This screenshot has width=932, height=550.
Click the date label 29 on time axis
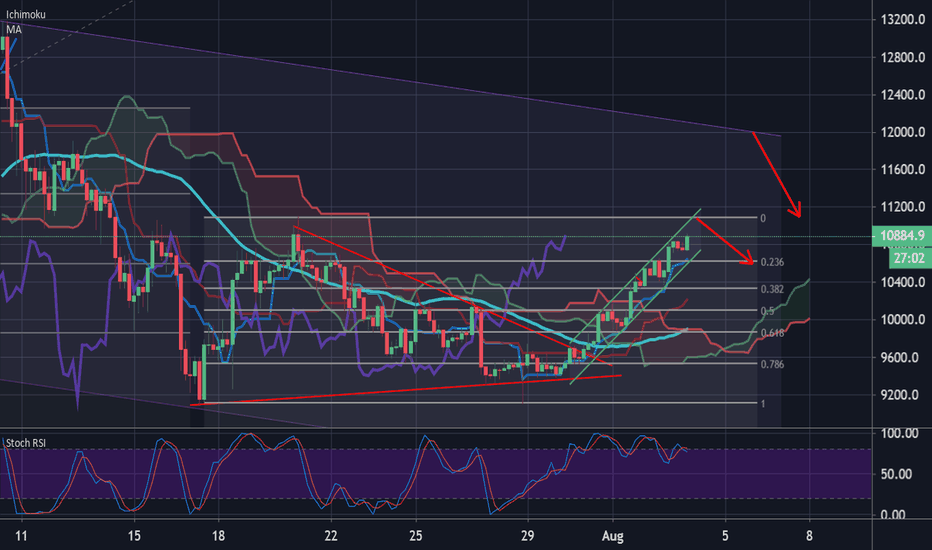(x=528, y=536)
